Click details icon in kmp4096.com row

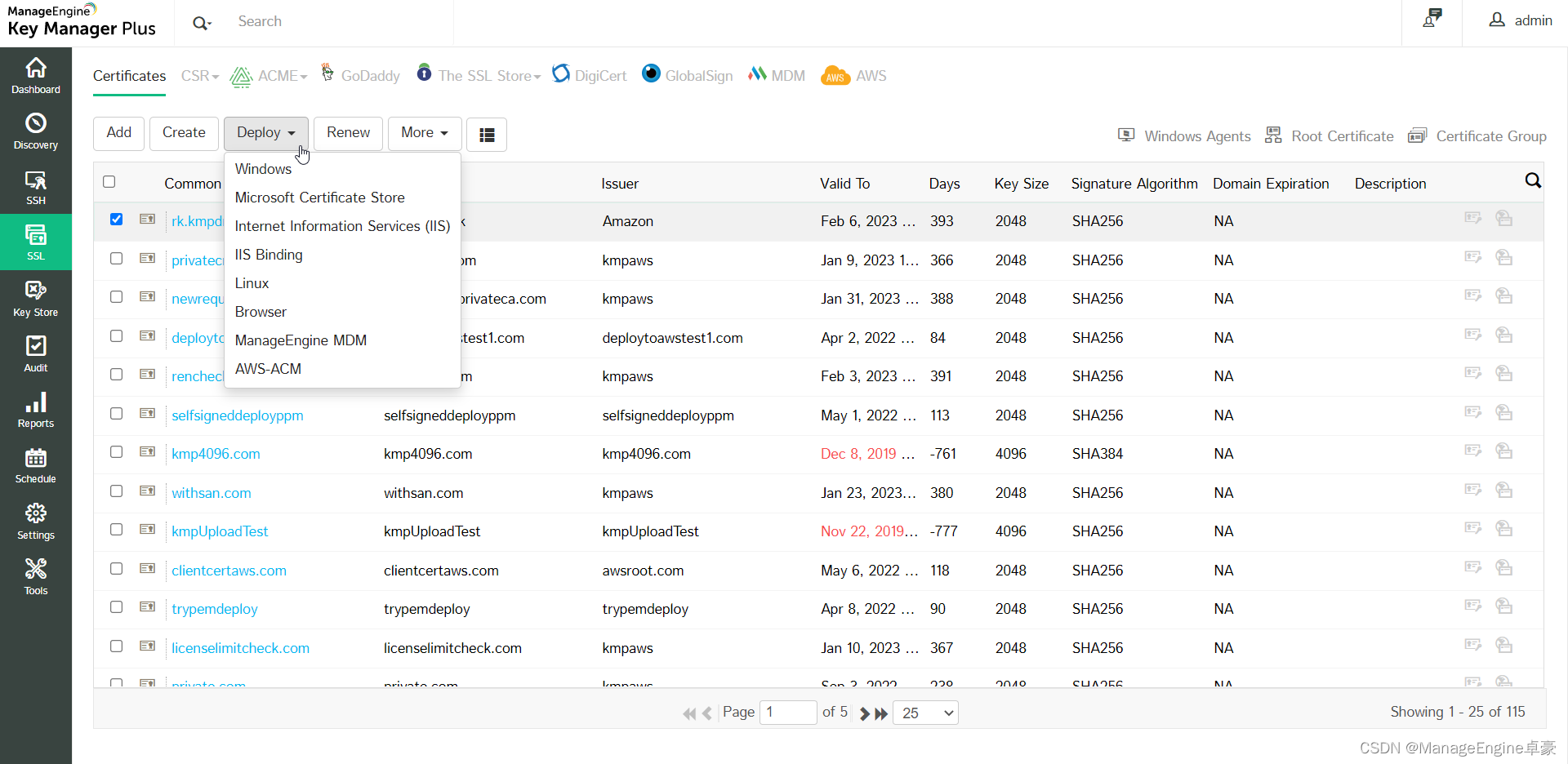coord(1472,451)
